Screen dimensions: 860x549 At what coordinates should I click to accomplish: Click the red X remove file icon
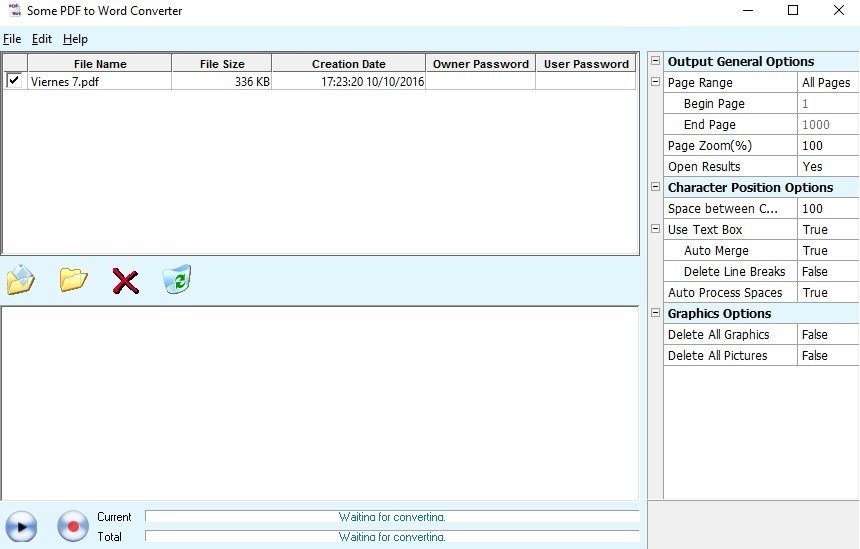point(126,281)
